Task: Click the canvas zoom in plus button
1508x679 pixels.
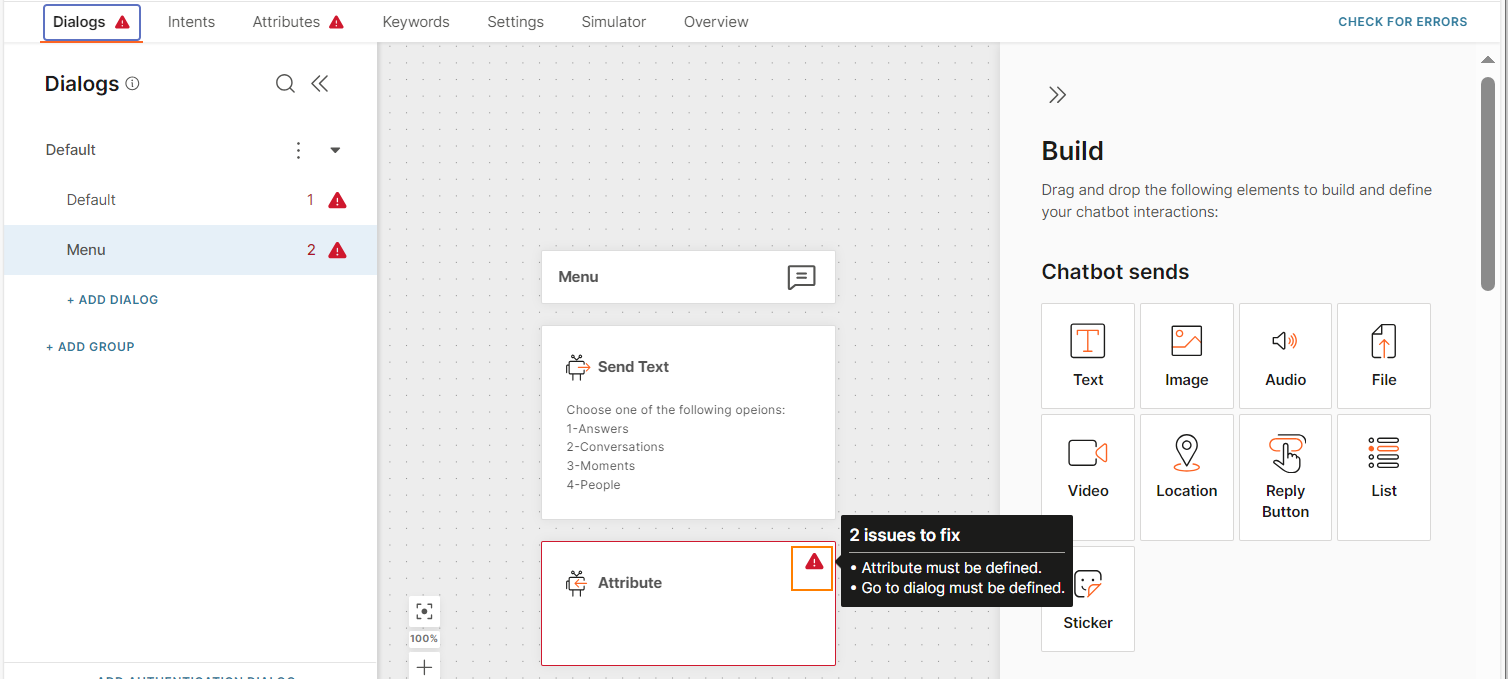Action: [x=424, y=667]
